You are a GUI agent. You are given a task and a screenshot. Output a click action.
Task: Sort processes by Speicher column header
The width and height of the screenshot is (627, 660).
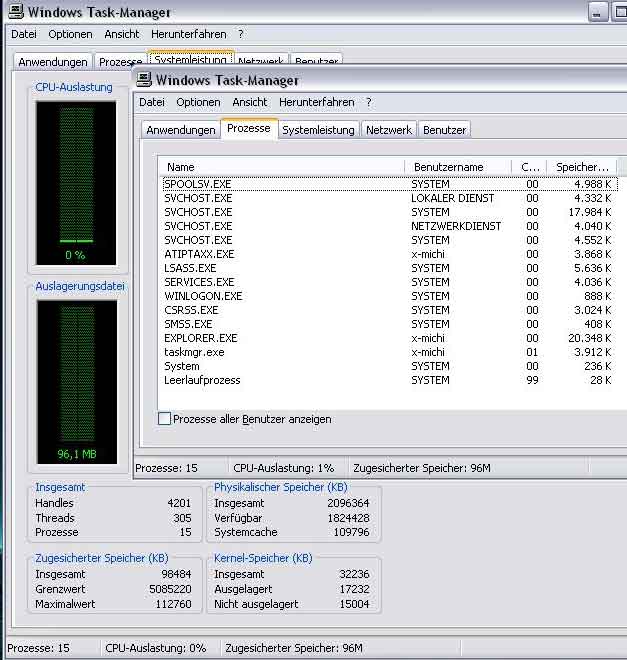coord(582,167)
